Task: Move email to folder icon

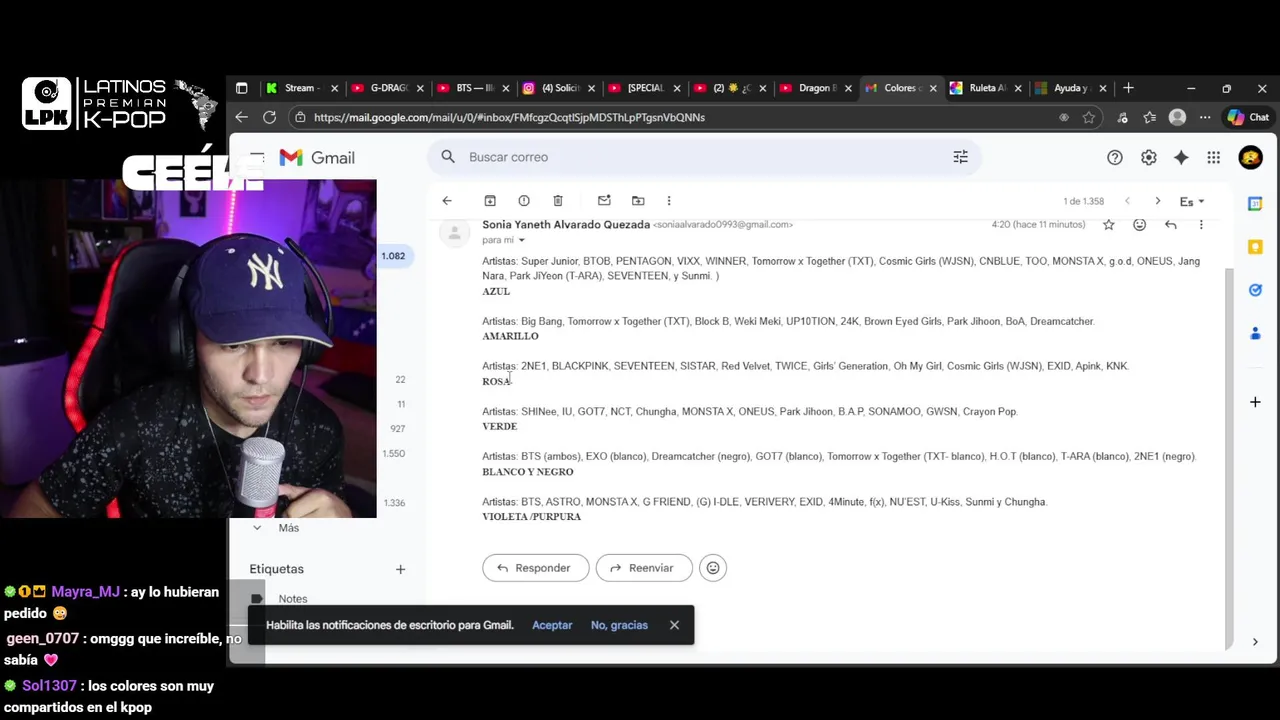Action: [638, 201]
